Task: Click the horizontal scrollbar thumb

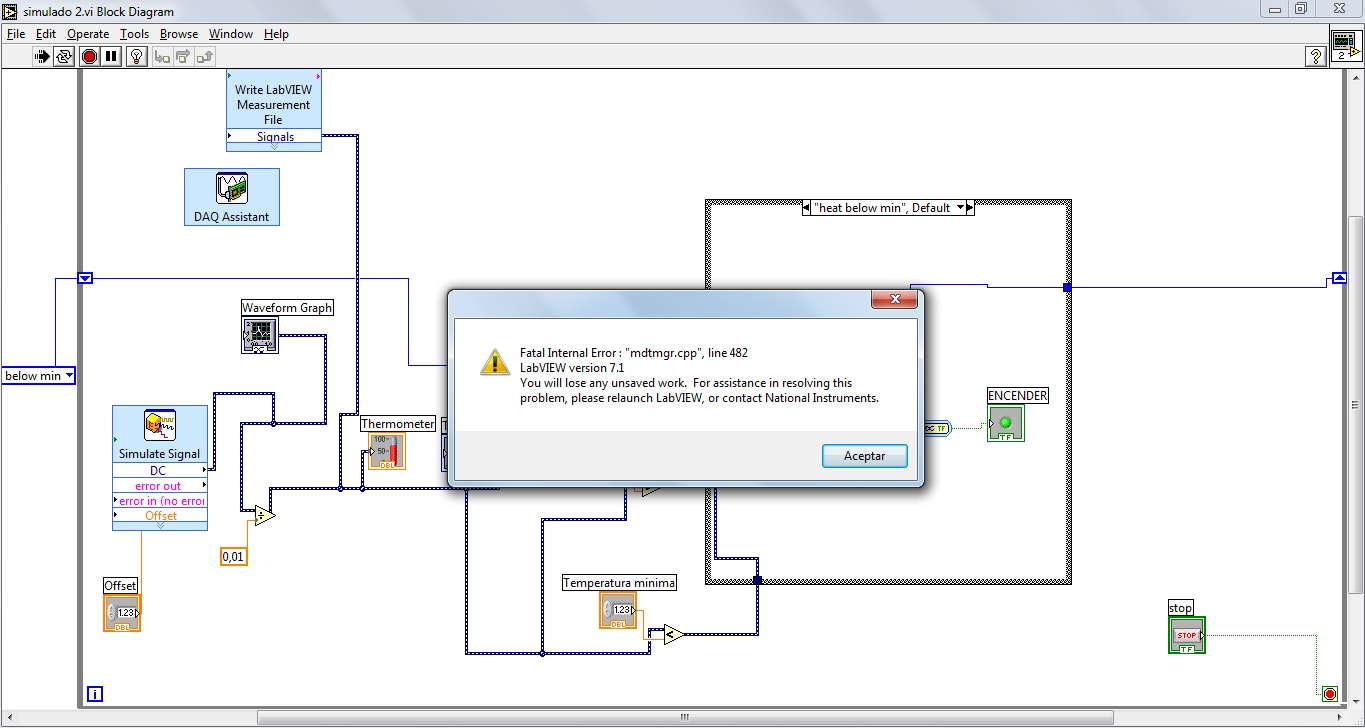Action: [685, 717]
